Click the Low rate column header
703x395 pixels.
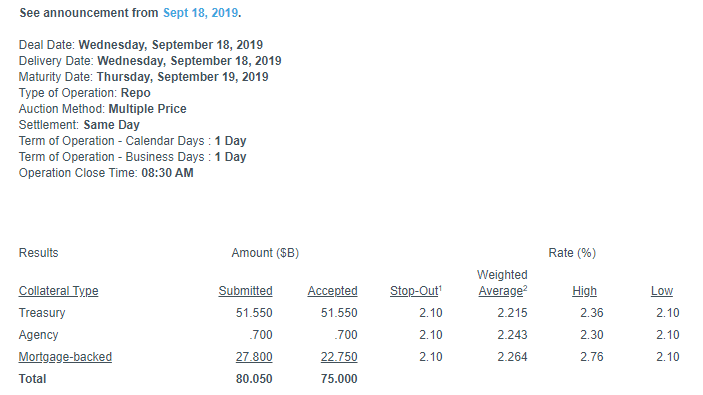[x=662, y=291]
